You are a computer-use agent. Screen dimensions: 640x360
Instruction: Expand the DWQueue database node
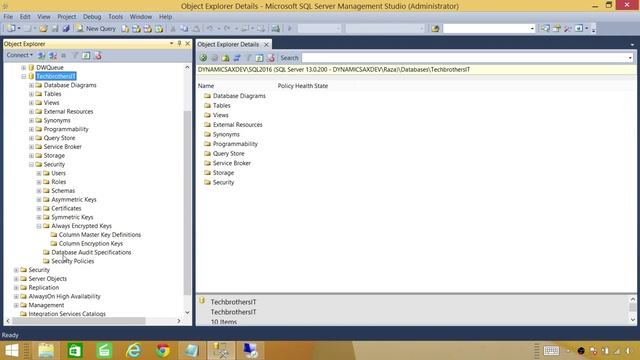(x=24, y=67)
